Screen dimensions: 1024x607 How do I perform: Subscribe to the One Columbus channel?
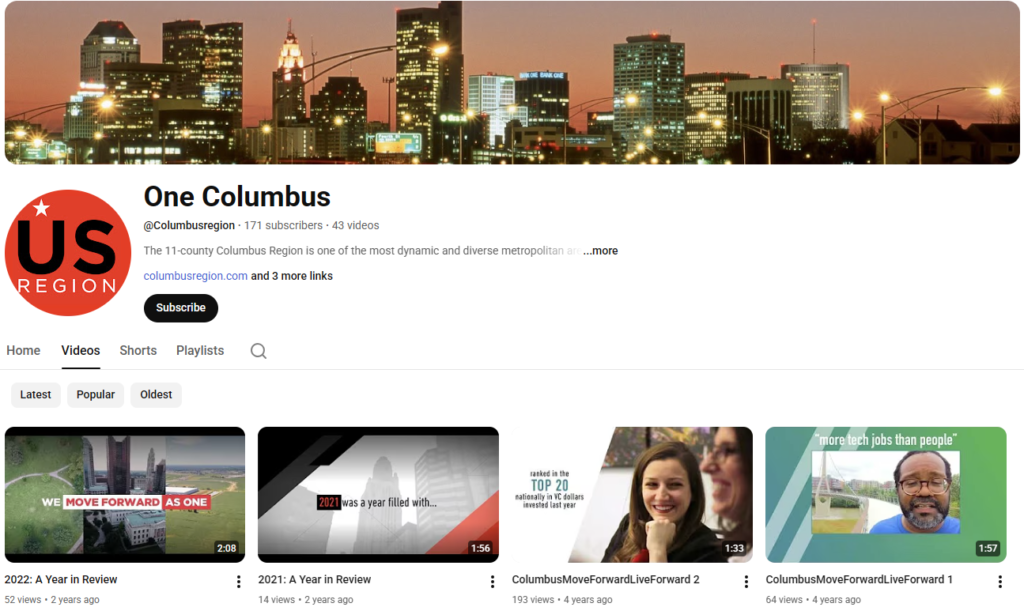pos(181,308)
